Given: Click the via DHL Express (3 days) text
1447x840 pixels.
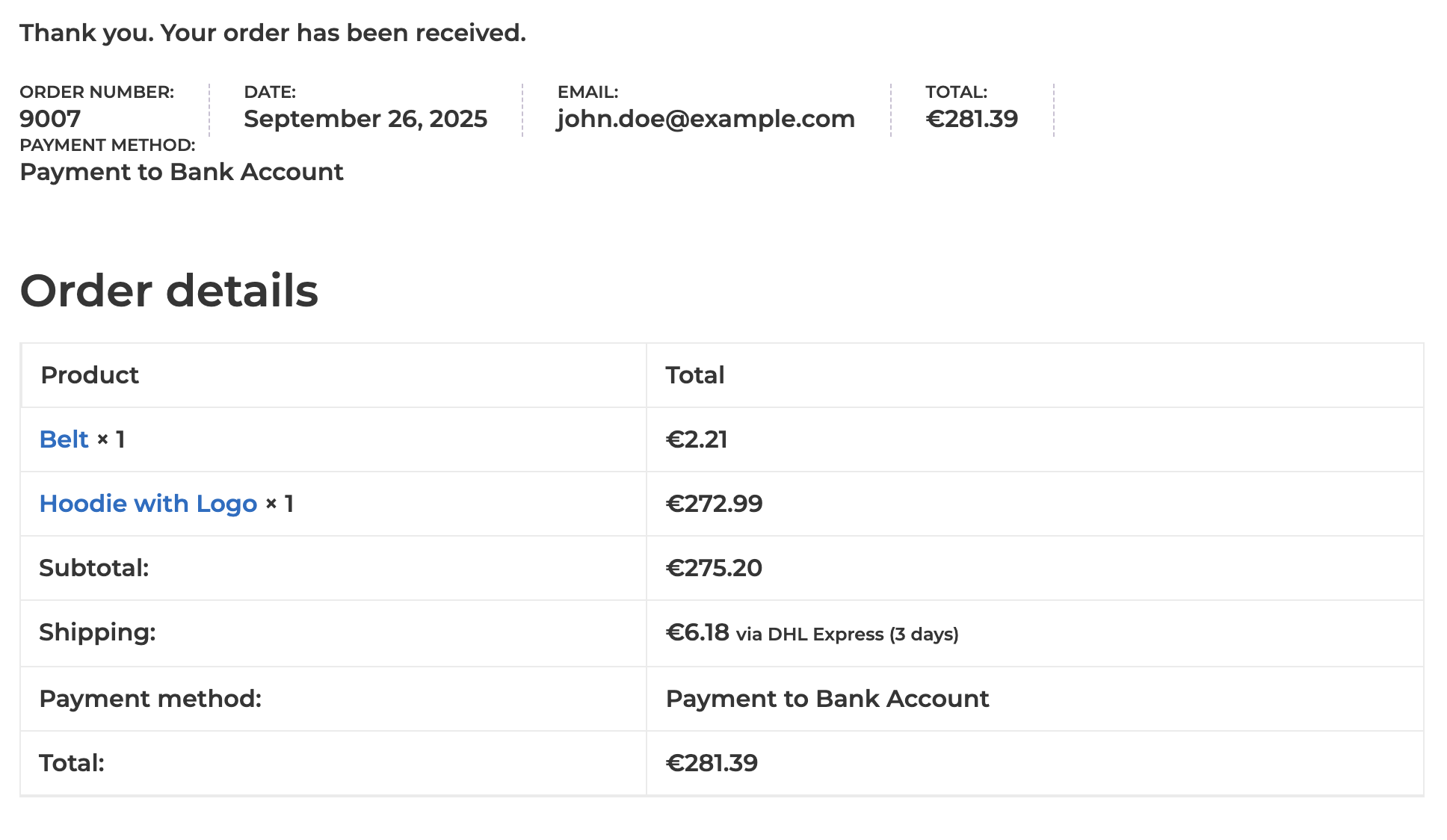Looking at the screenshot, I should point(847,634).
